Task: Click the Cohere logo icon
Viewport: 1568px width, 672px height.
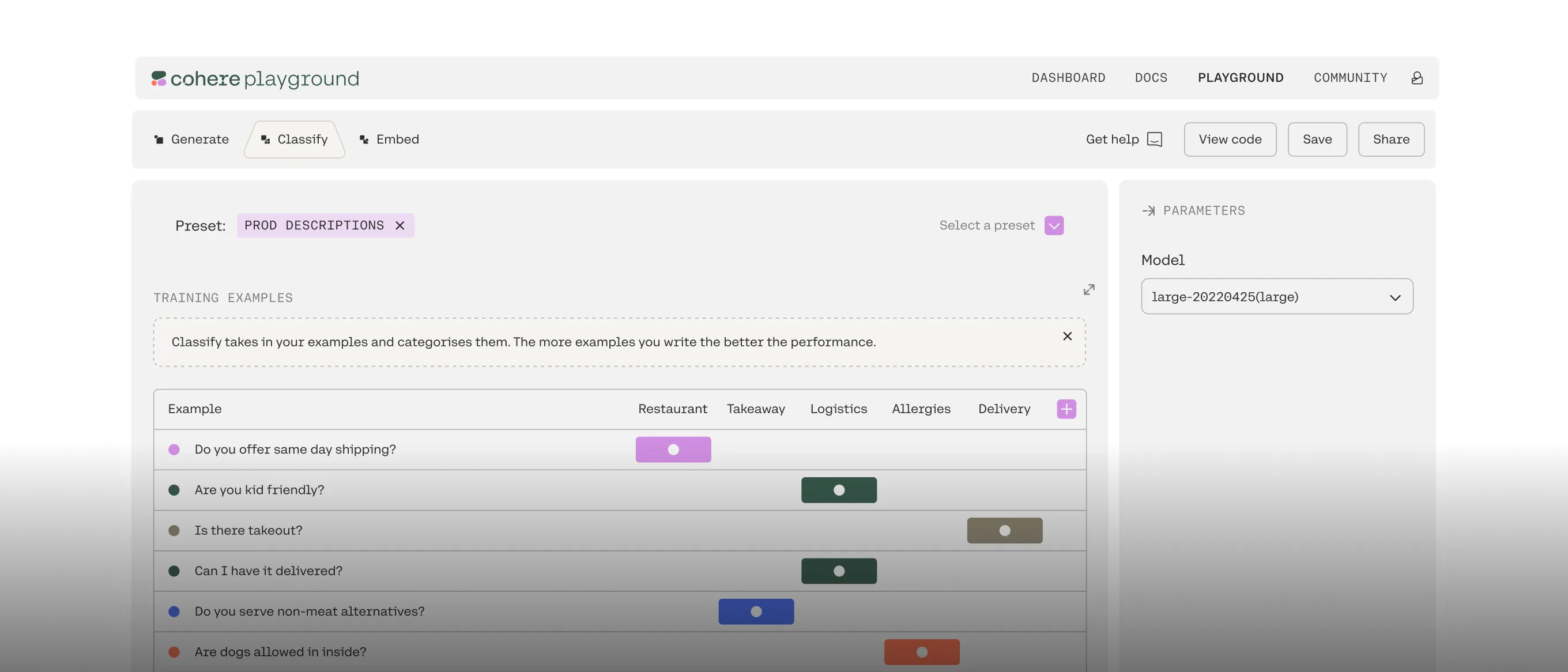Action: (x=159, y=78)
